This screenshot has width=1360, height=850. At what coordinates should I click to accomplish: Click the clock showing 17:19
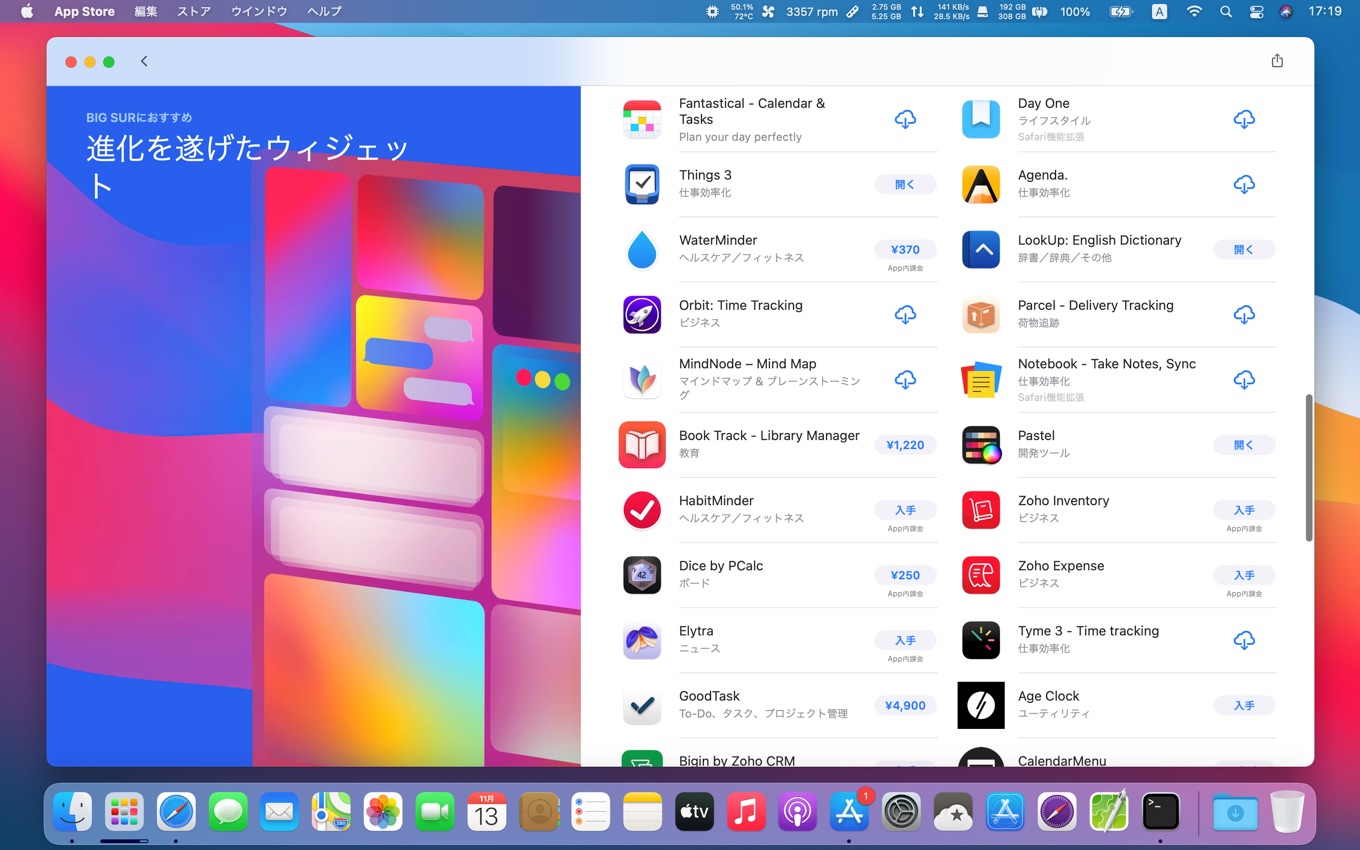(x=1325, y=12)
